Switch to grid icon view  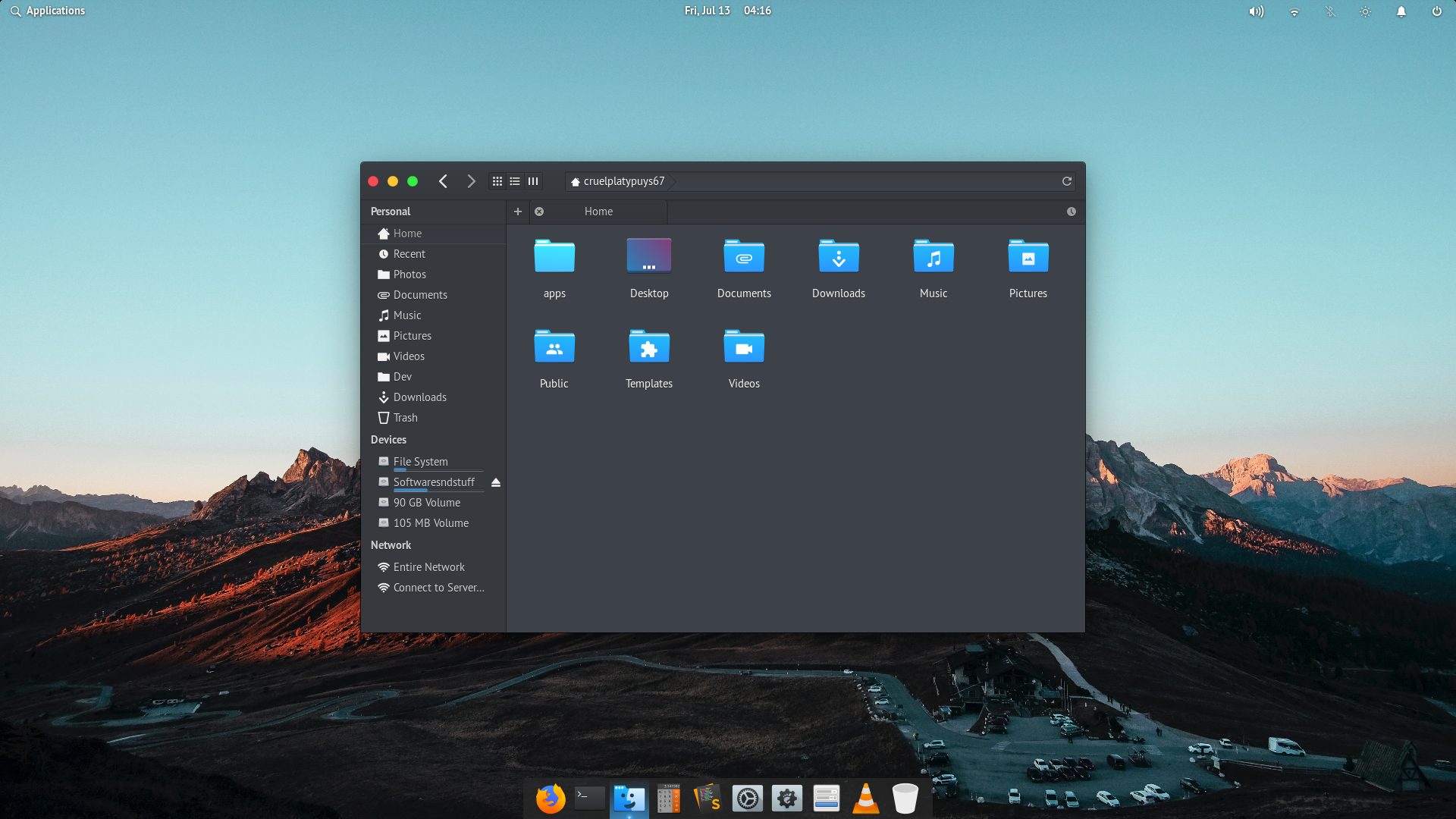497,181
